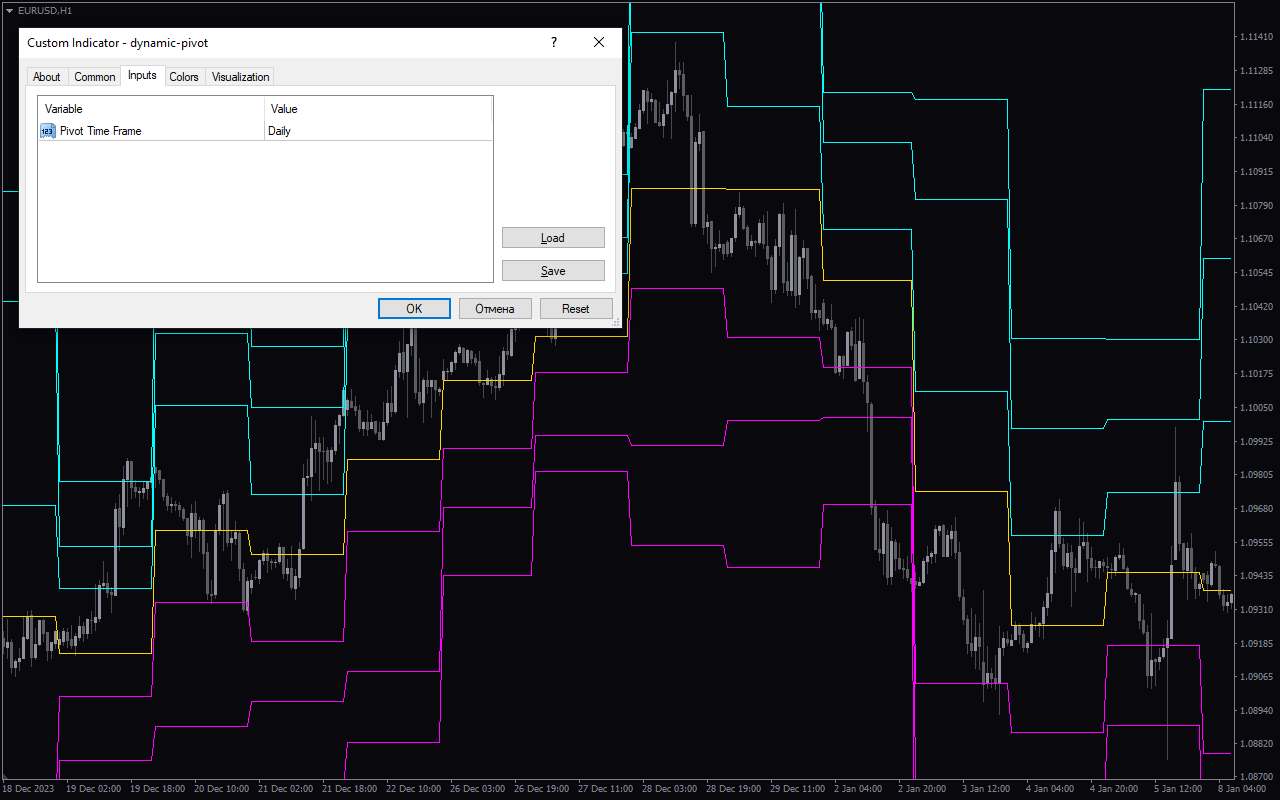Click the Variable column header
The width and height of the screenshot is (1280, 800).
click(152, 109)
